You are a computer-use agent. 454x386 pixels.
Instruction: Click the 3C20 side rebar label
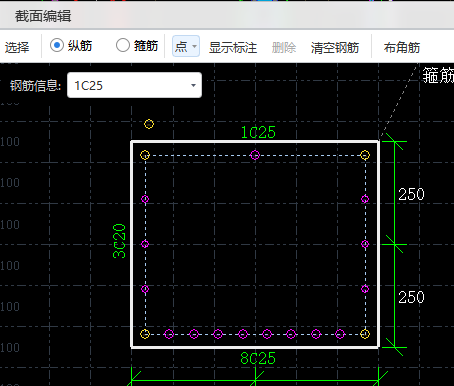pyautogui.click(x=119, y=241)
